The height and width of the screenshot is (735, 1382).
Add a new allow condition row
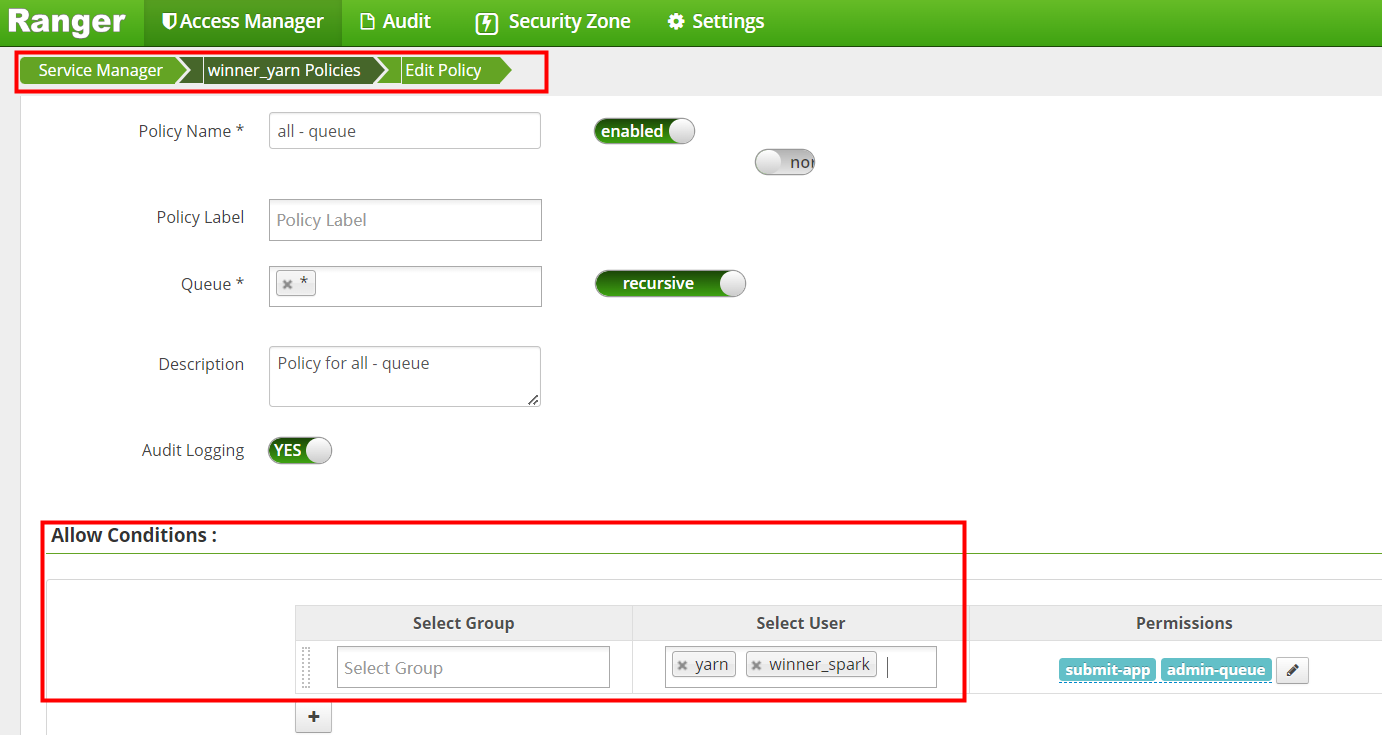pyautogui.click(x=313, y=717)
